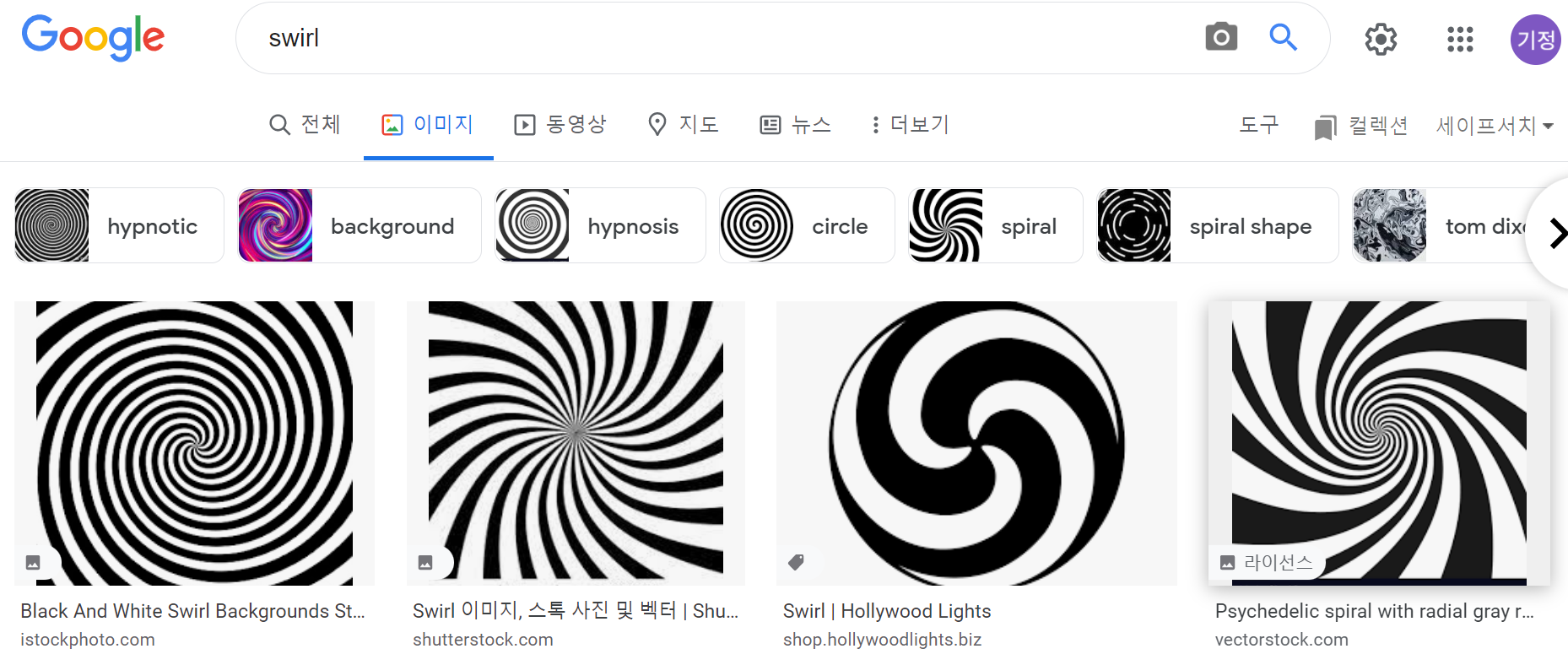Click the vectorstock.com source link
Viewport: 1568px width, 665px height.
pyautogui.click(x=1281, y=640)
